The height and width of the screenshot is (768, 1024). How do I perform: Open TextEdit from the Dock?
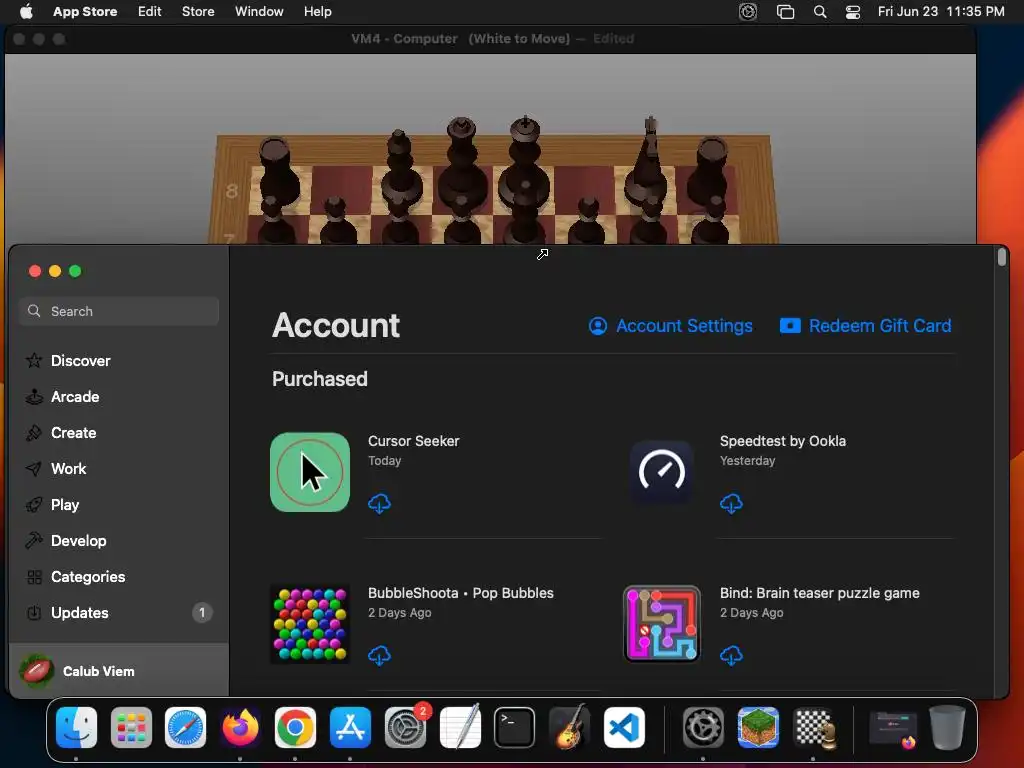[x=460, y=726]
